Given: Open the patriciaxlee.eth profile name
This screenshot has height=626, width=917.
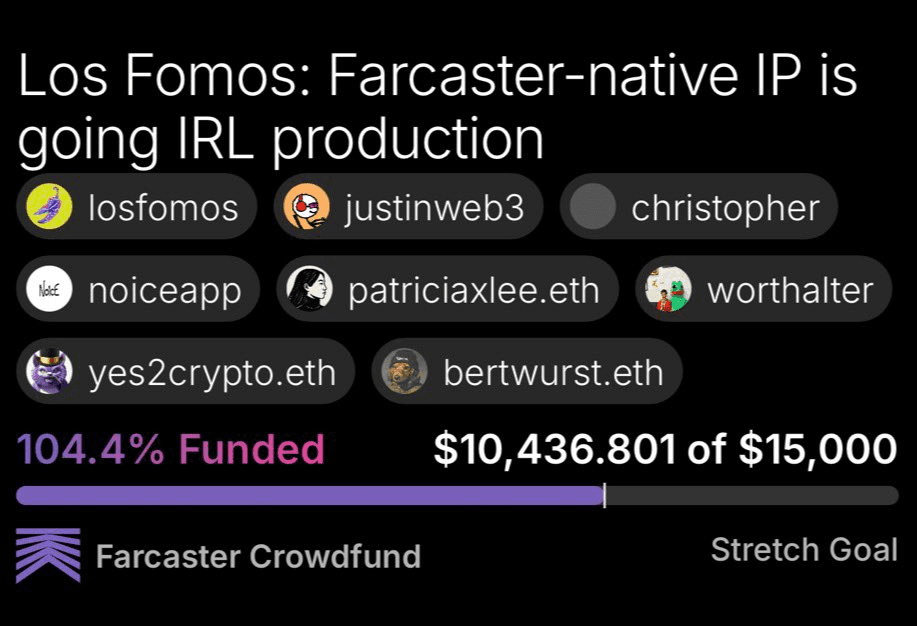Looking at the screenshot, I should click(474, 291).
